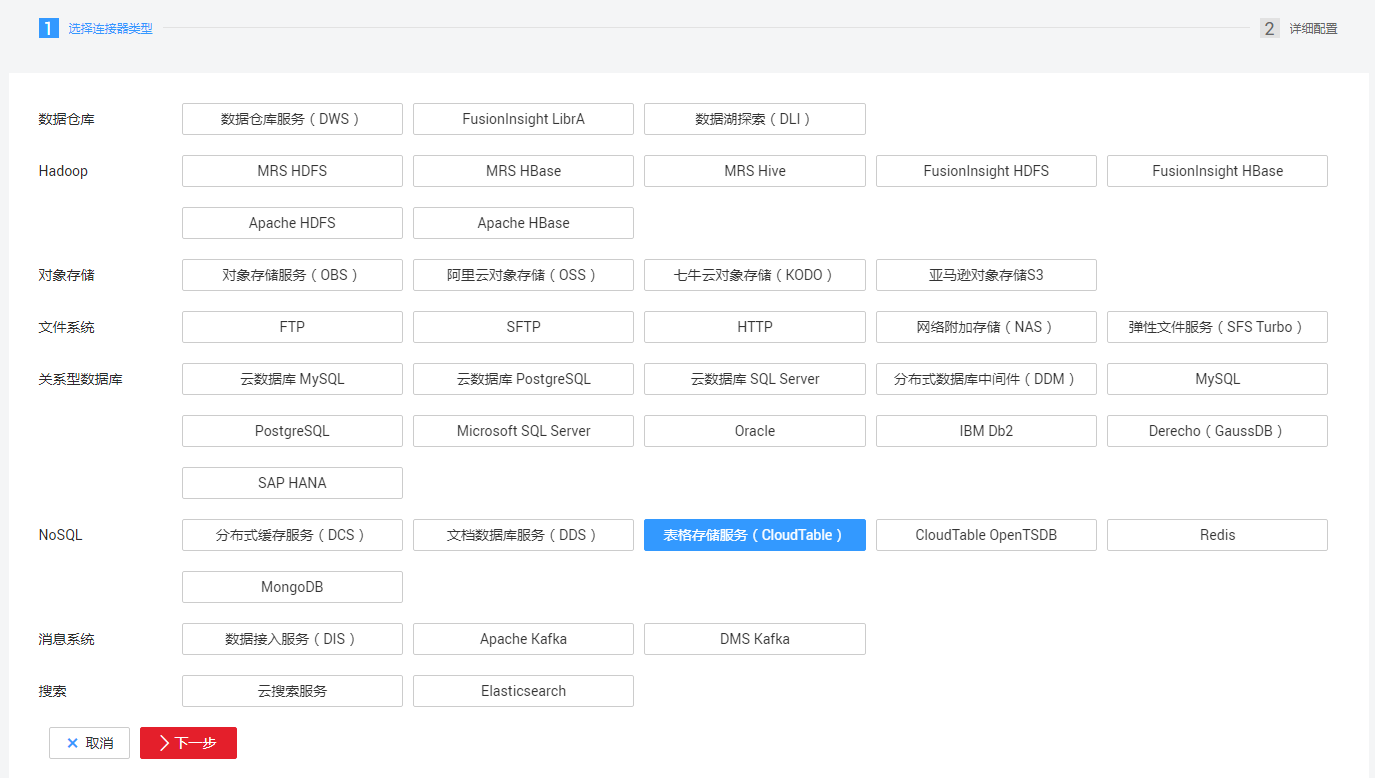Pick the SAP HANA connector
Screen dimensions: 1375x778
292,483
